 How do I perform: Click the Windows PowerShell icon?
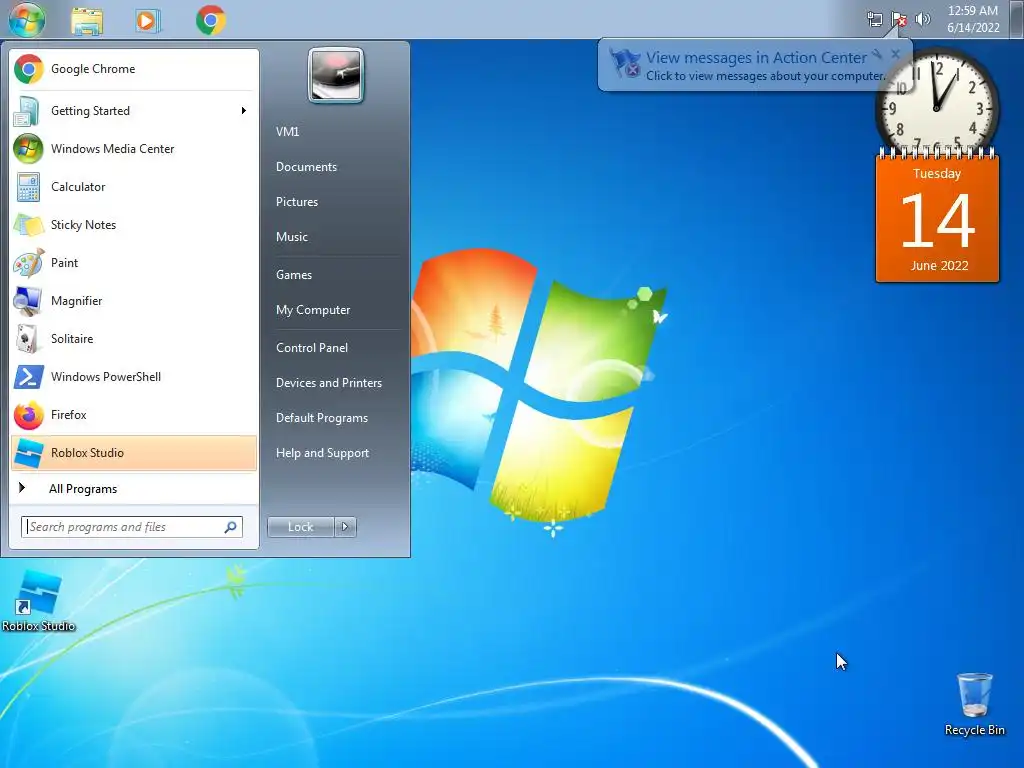[x=29, y=377]
